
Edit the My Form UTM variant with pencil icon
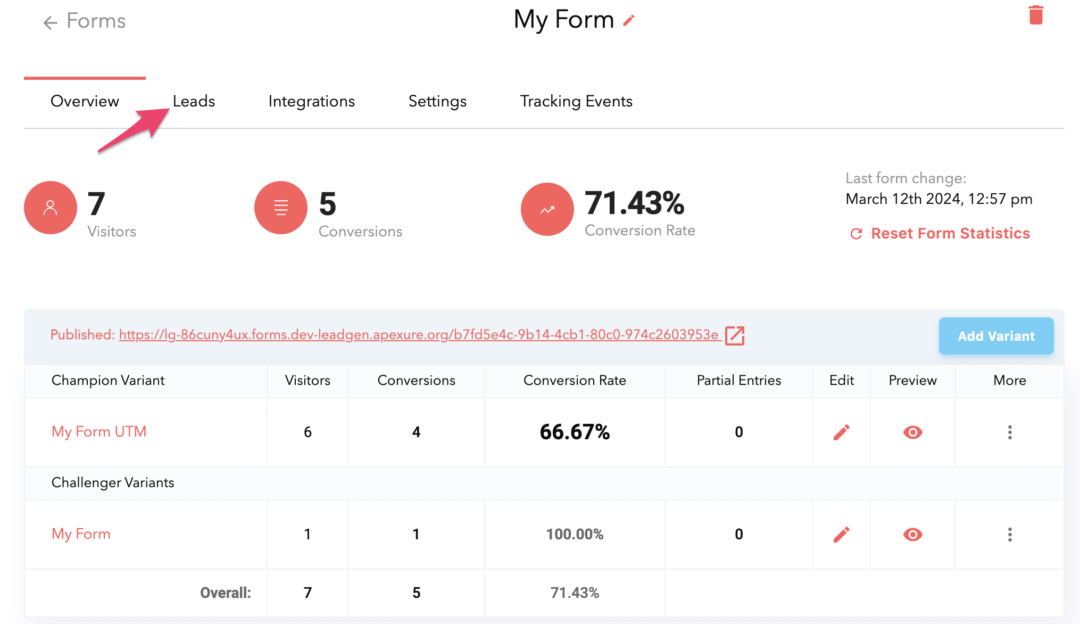tap(841, 432)
